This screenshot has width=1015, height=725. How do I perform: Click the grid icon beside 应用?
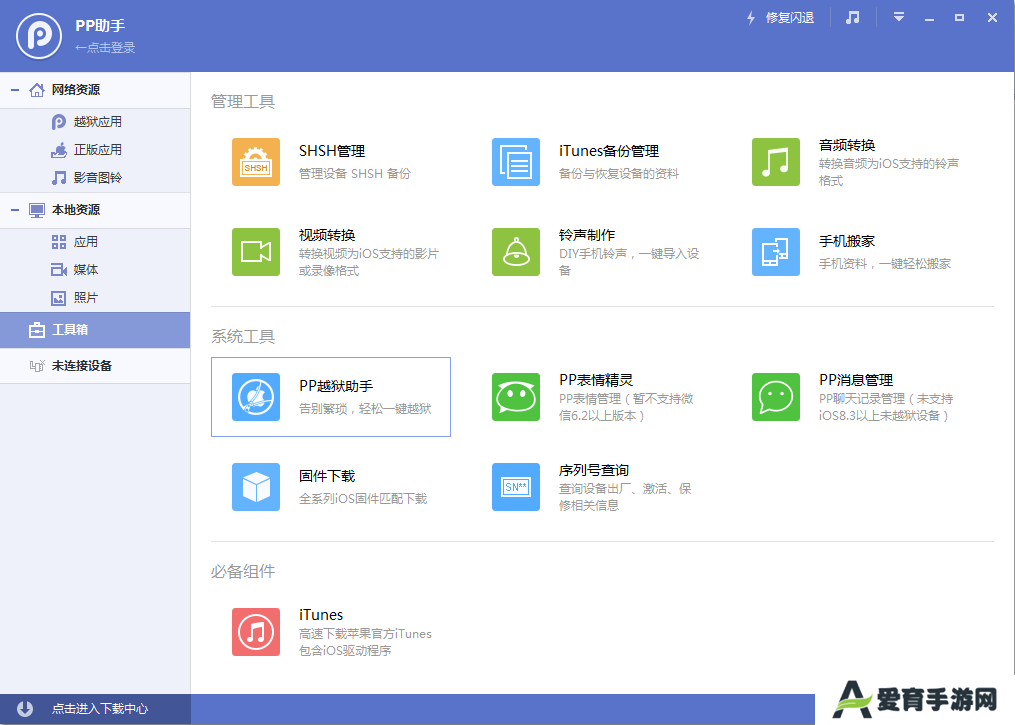59,242
